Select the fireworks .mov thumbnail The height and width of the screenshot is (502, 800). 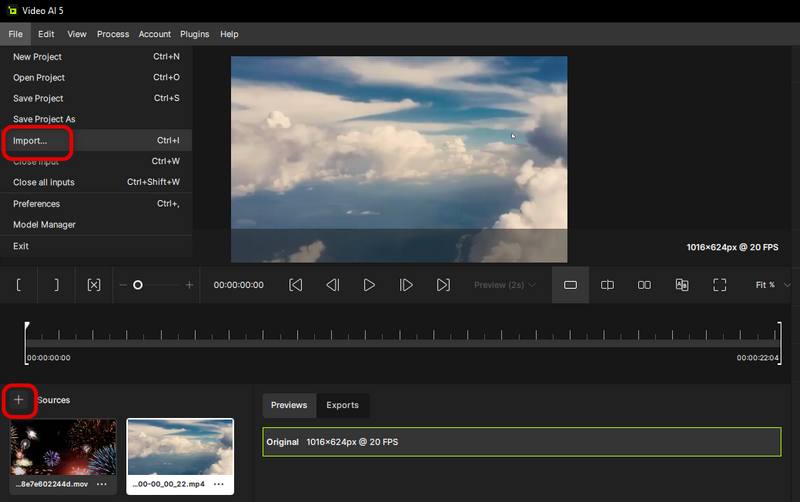[x=63, y=447]
